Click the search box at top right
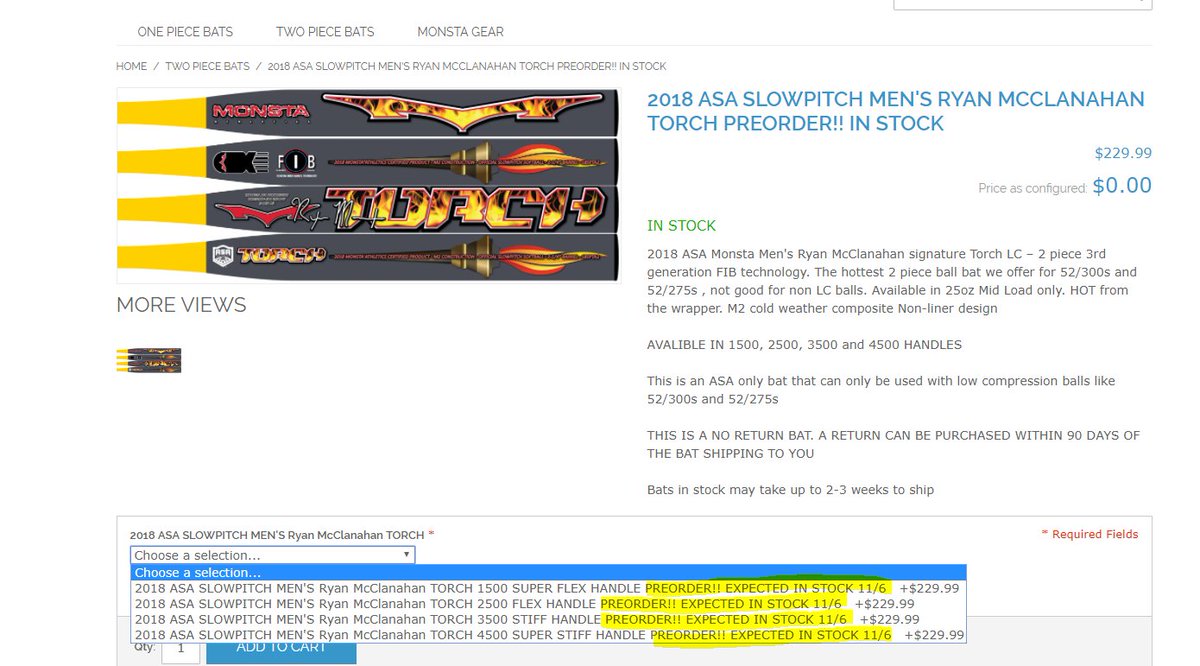 coord(1022,4)
